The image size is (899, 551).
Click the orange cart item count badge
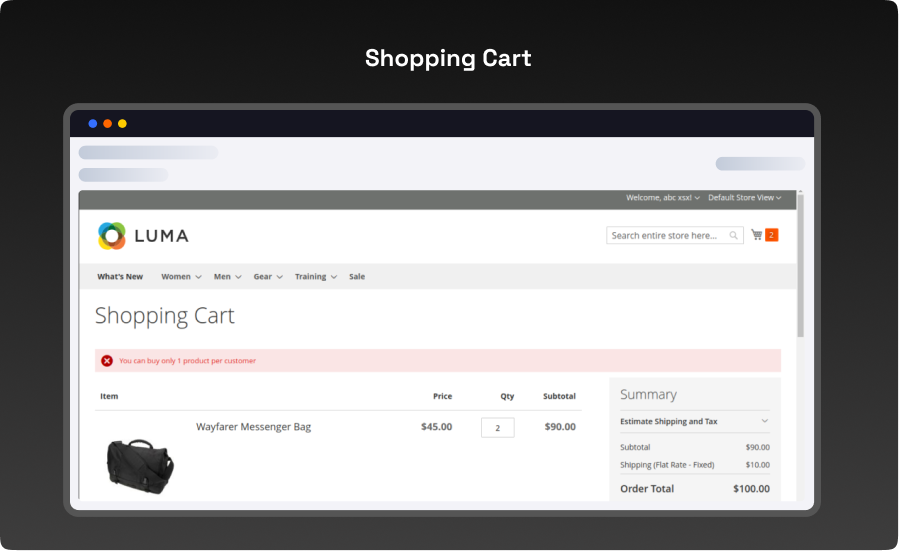(x=771, y=235)
